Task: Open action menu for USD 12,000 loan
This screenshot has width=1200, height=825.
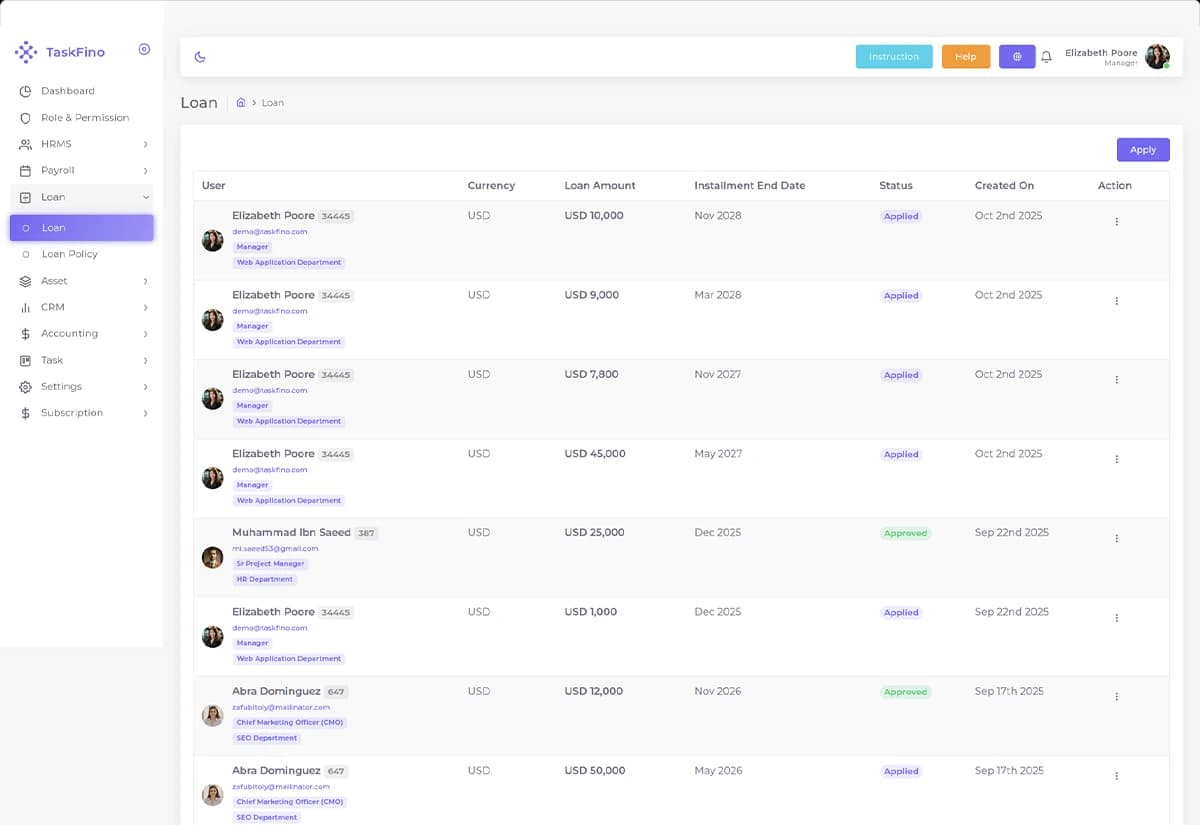Action: [1116, 697]
